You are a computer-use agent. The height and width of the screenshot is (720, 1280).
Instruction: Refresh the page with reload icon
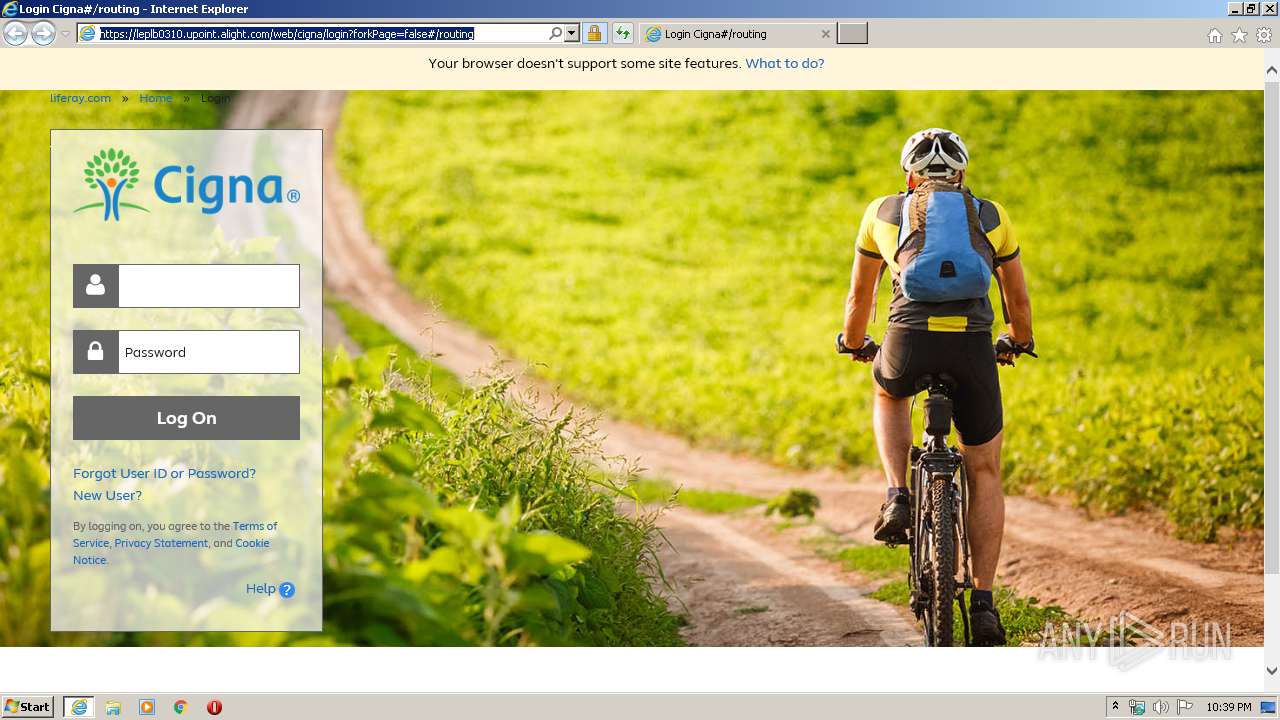pos(622,34)
